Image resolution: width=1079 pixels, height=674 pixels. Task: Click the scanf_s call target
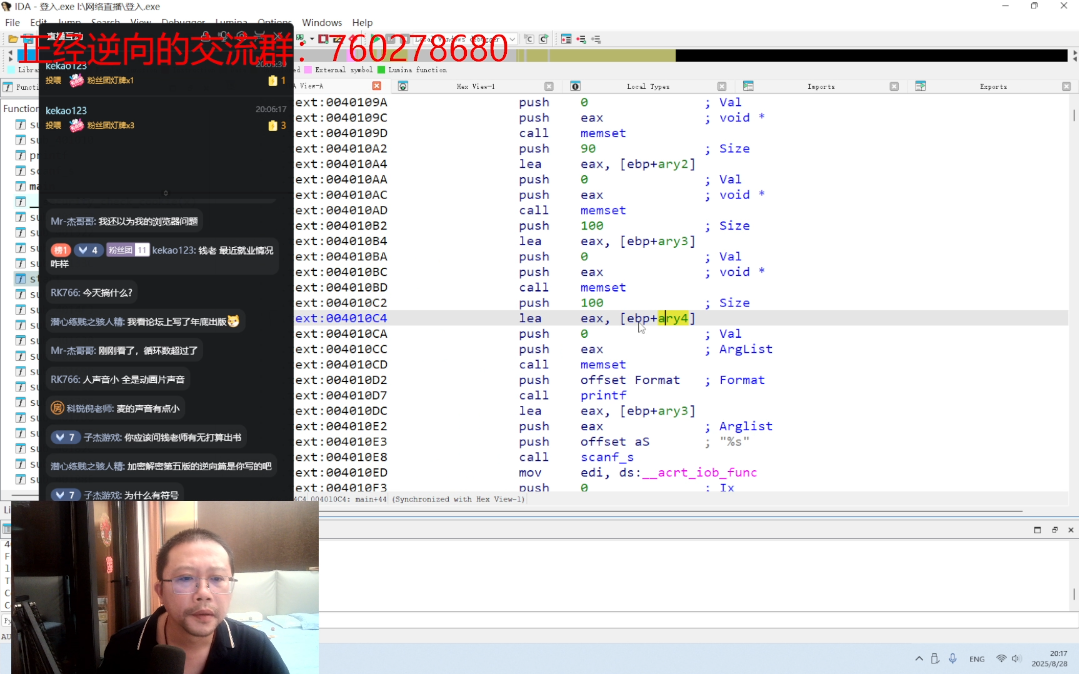tap(606, 457)
